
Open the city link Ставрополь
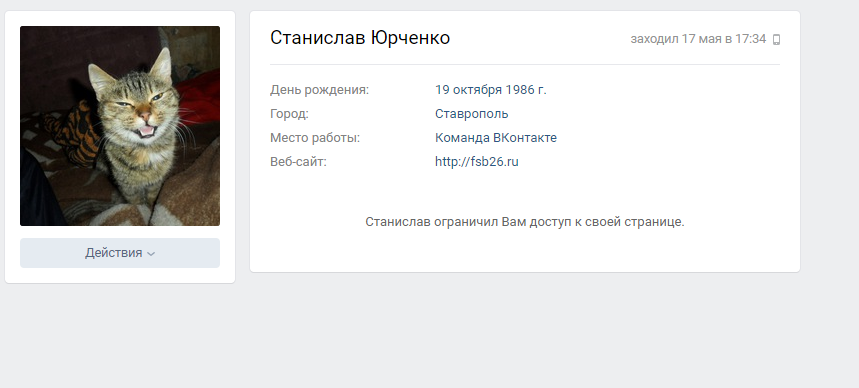[472, 113]
